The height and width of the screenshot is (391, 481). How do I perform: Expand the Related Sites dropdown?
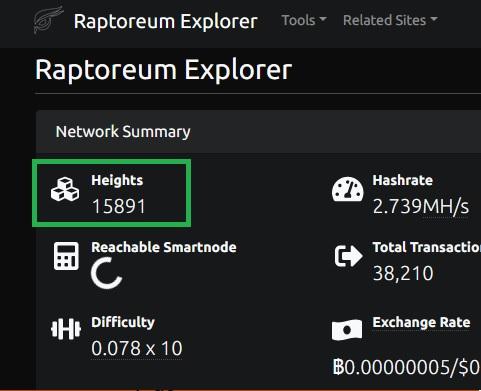390,20
